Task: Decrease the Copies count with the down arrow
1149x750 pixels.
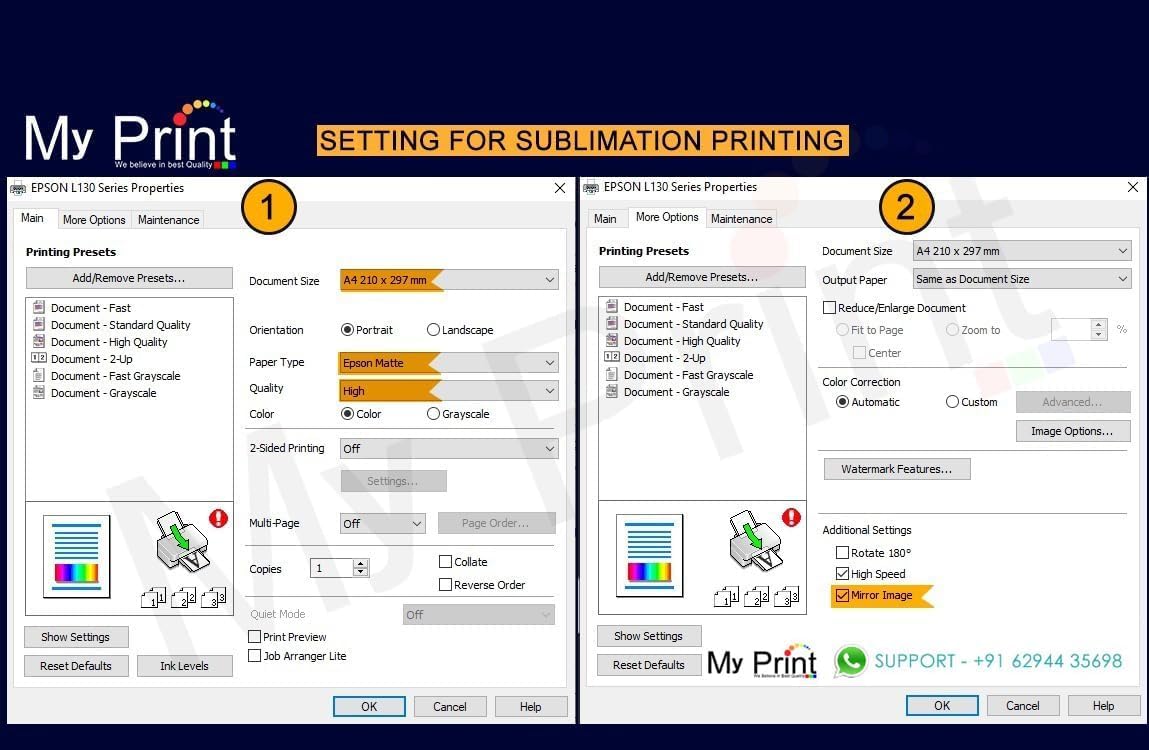Action: click(360, 572)
